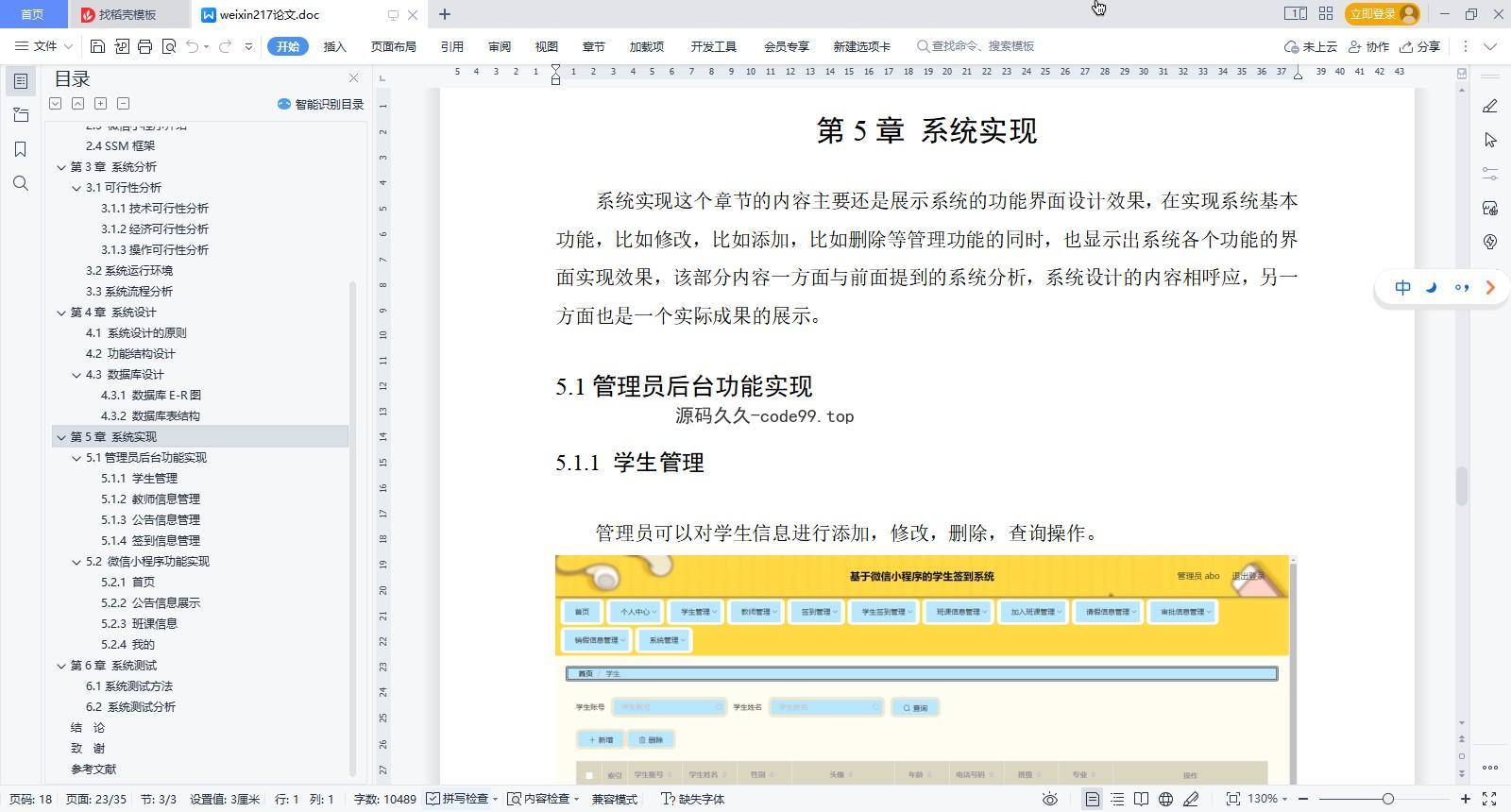Collapse 3.1 可行性分析 node in outline
This screenshot has width=1511, height=812.
click(x=76, y=188)
